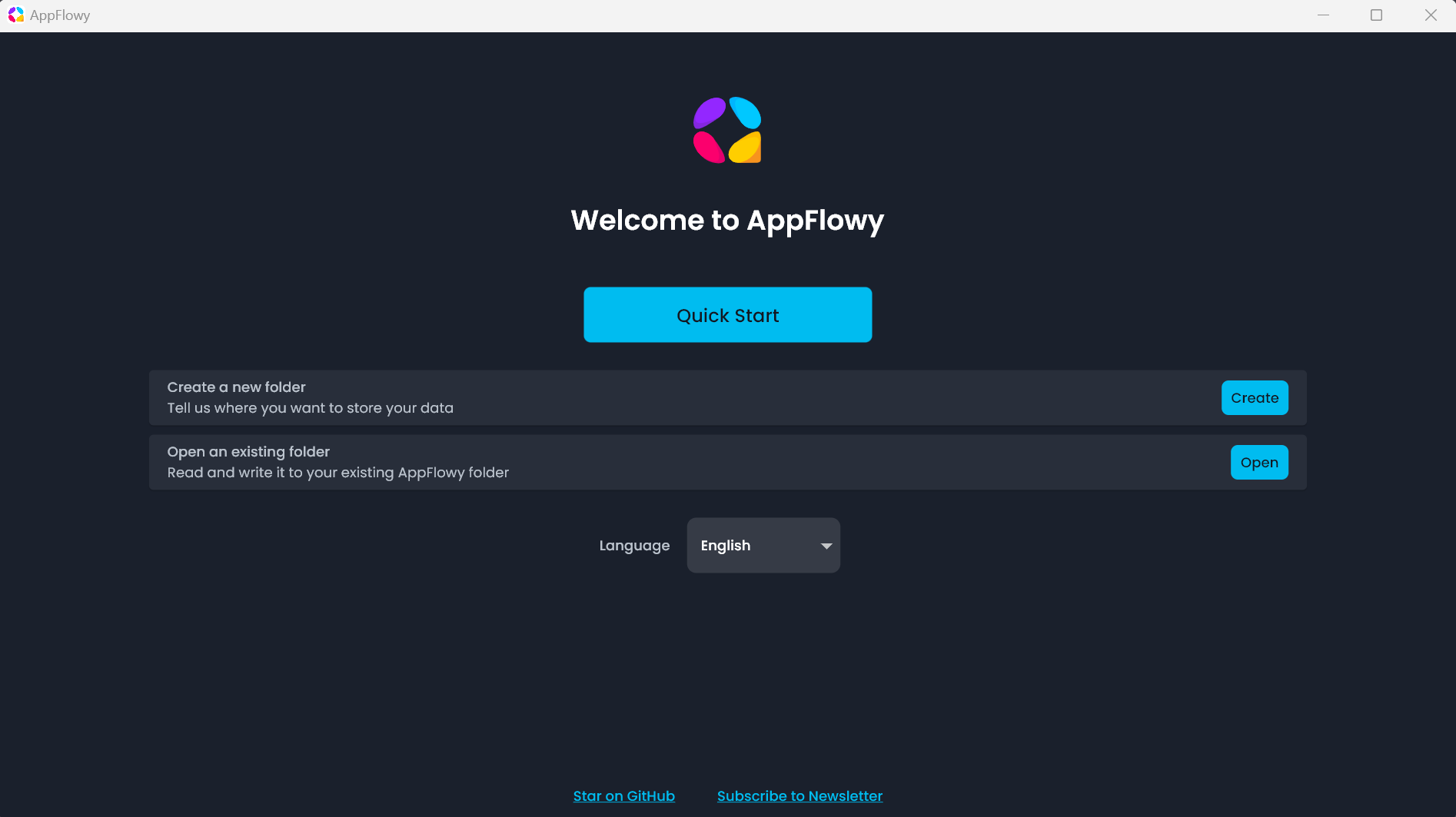Close the AppFlowy window

pos(1431,15)
